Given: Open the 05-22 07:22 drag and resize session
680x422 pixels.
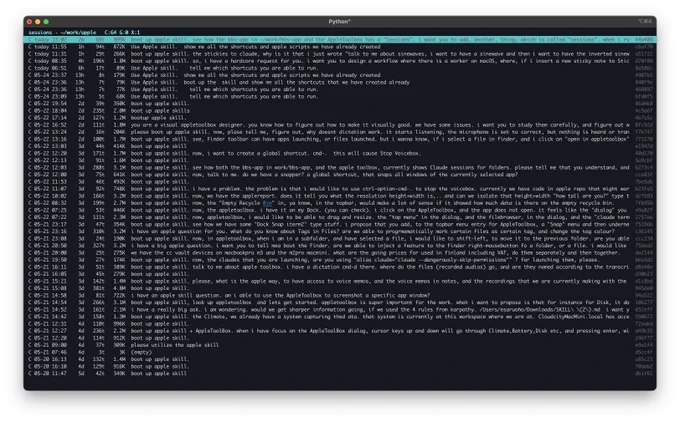Looking at the screenshot, I should [x=340, y=217].
